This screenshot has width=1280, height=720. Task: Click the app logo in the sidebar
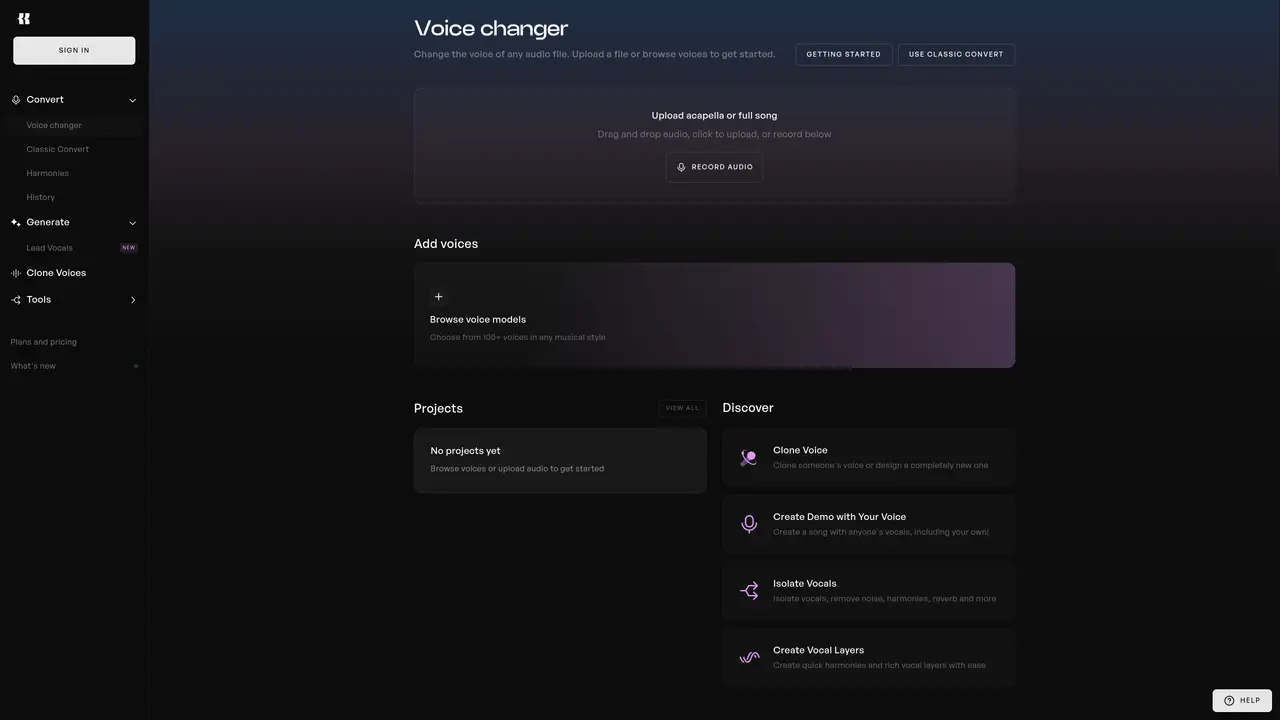click(24, 18)
